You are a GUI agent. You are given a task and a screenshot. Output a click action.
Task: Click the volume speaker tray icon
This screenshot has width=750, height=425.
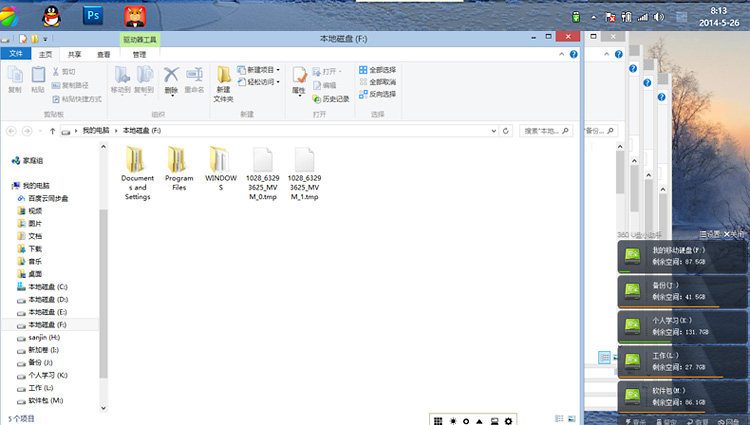[x=659, y=17]
